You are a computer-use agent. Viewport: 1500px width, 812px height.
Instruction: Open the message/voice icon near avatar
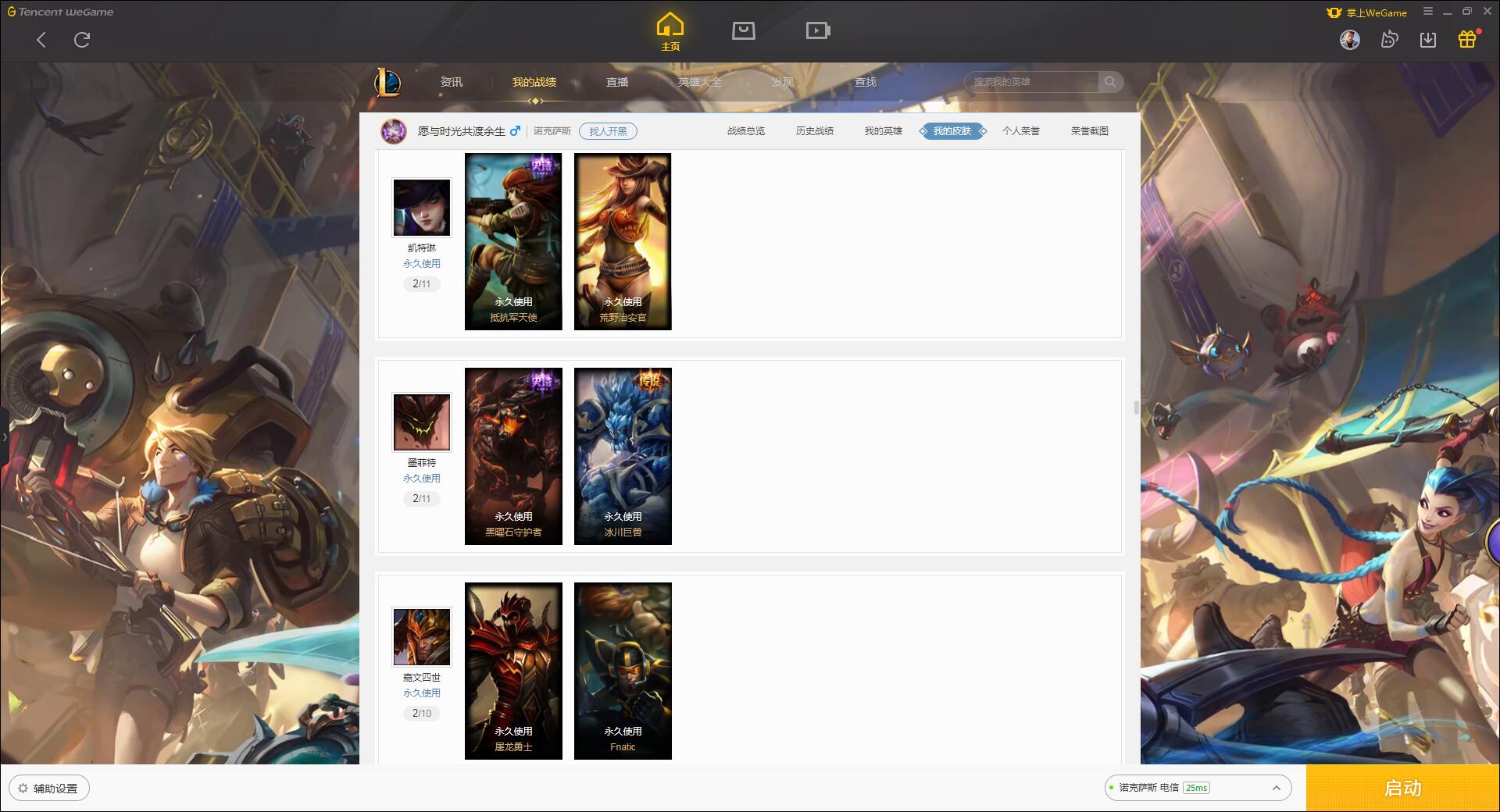[1389, 40]
